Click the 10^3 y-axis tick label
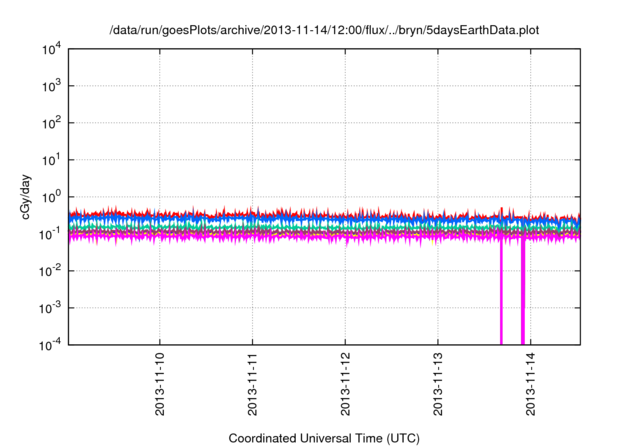Viewport: 640px width, 448px height. [x=51, y=86]
